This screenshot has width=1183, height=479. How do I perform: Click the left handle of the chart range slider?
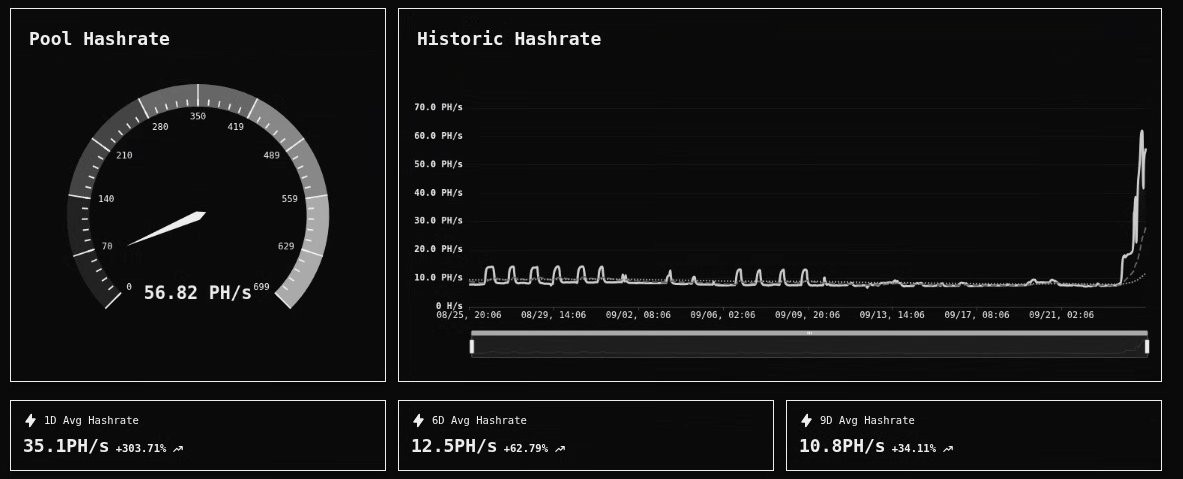472,346
